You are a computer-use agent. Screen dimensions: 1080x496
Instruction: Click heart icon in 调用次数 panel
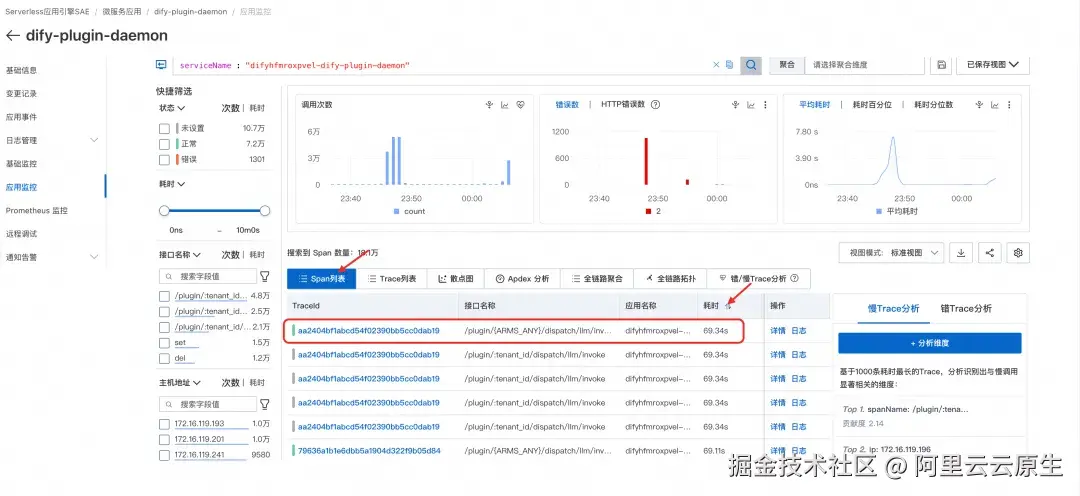point(521,105)
